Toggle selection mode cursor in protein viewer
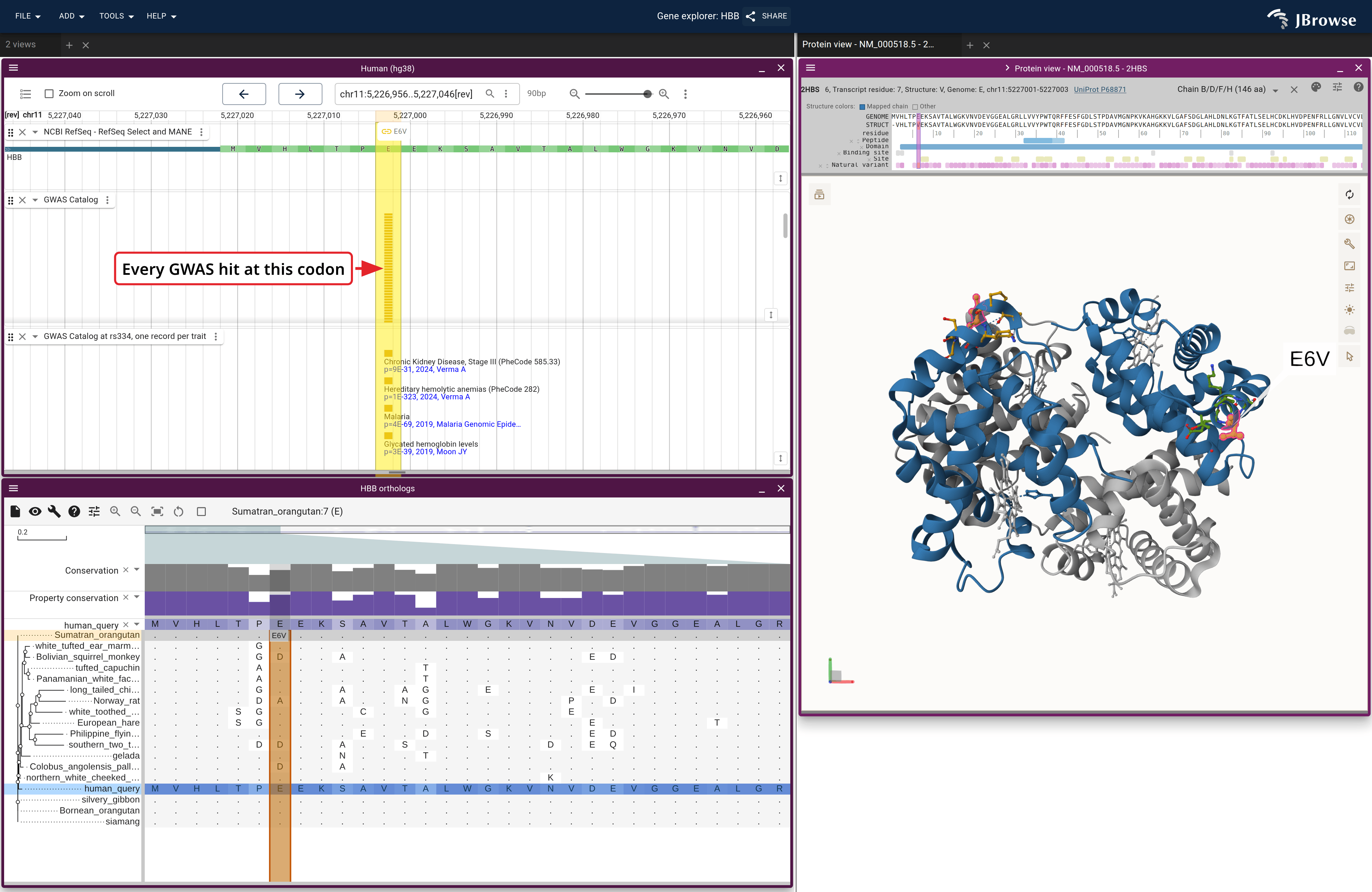Screen dimensions: 1372x892 point(1349,356)
